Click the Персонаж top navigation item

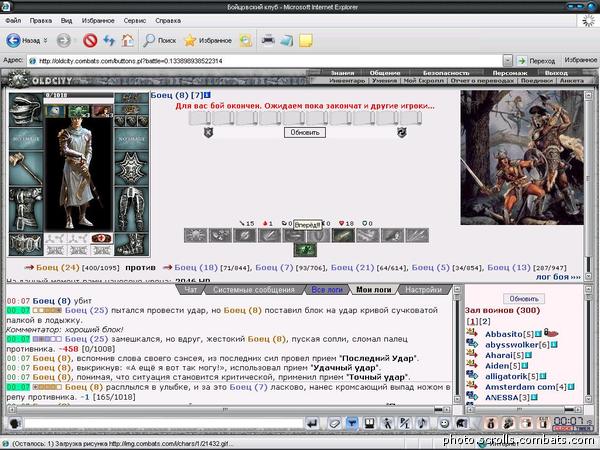[x=510, y=73]
